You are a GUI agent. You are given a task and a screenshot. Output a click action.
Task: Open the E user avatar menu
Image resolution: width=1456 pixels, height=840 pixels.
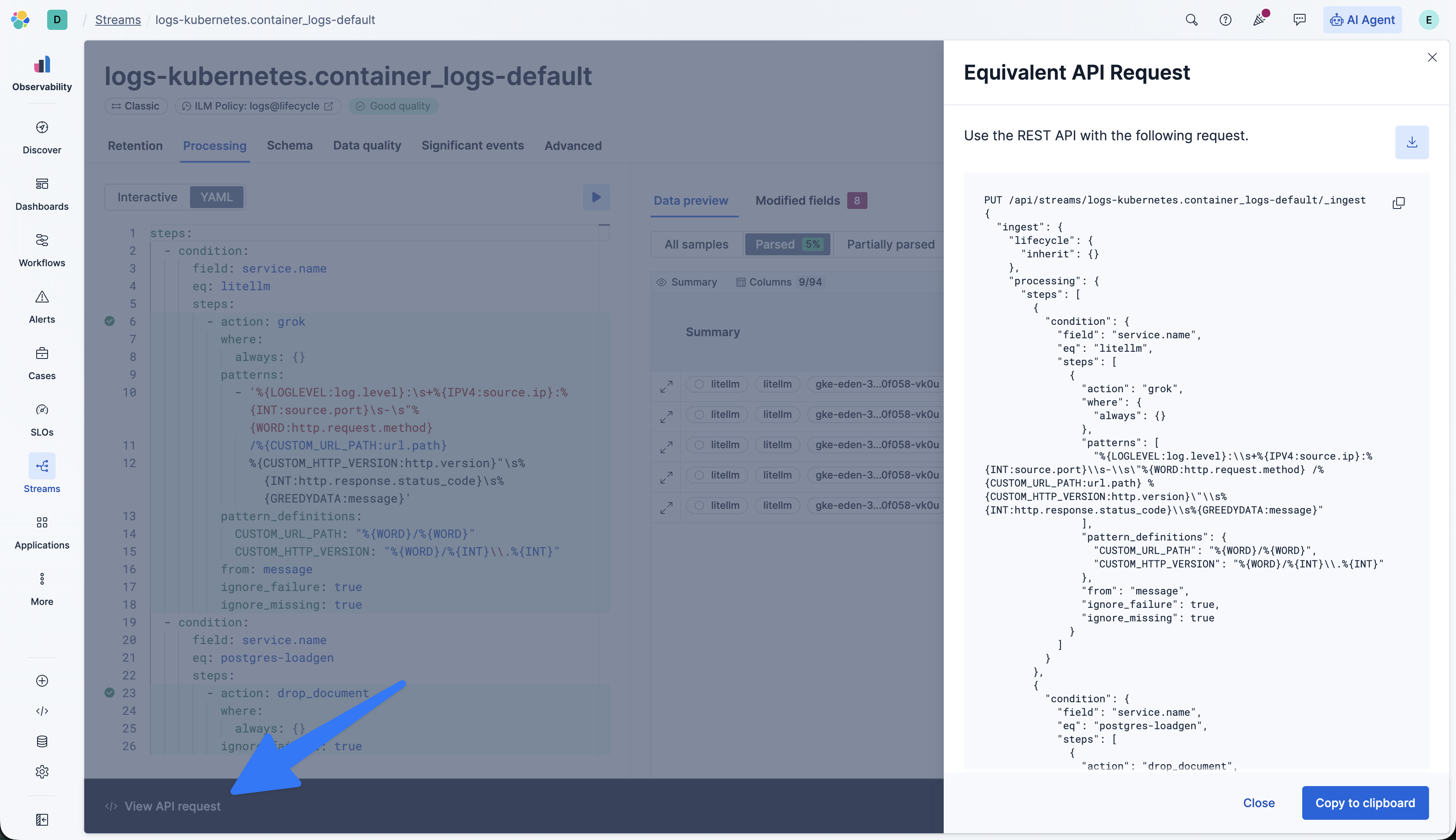[1428, 20]
